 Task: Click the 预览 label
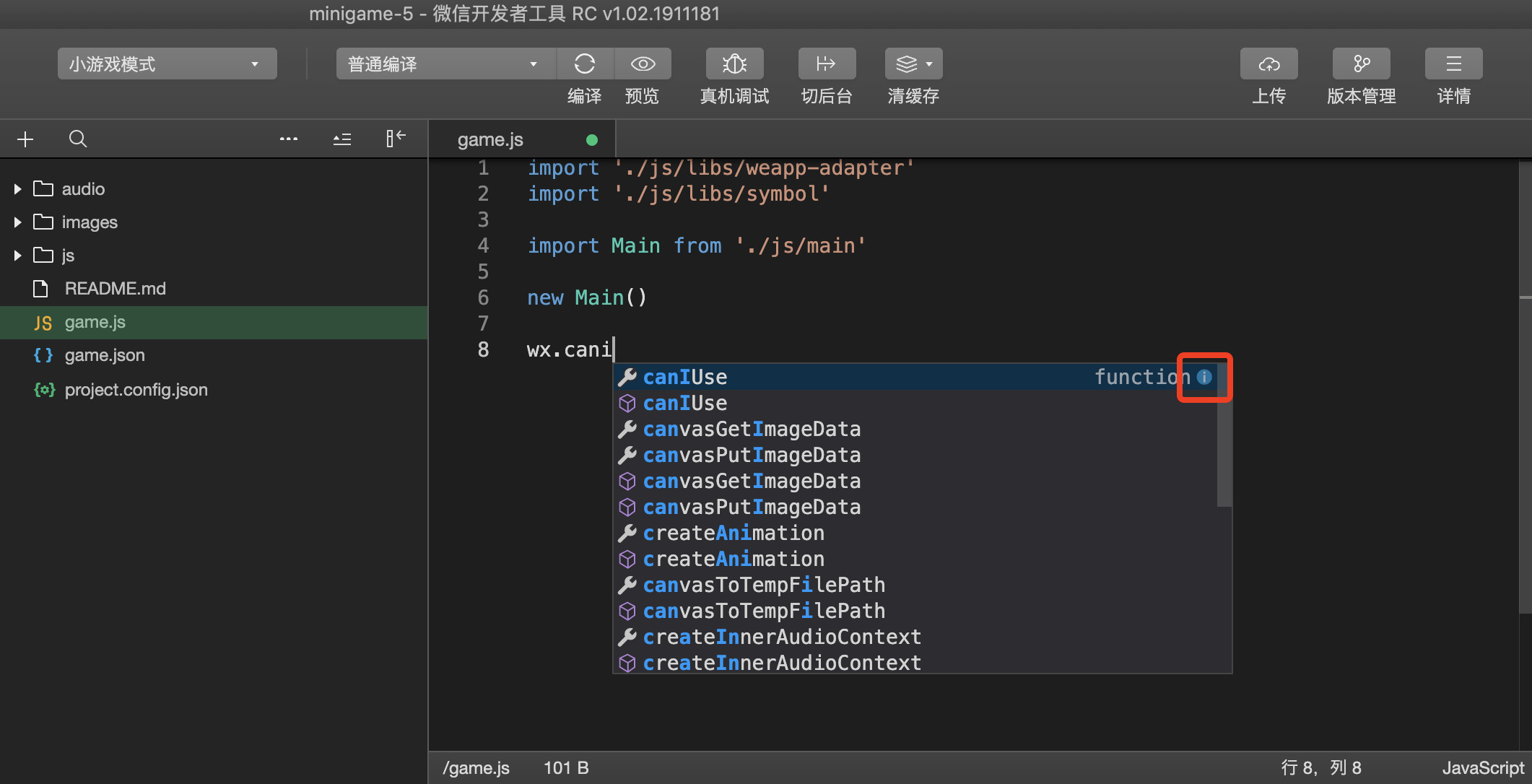tap(642, 96)
